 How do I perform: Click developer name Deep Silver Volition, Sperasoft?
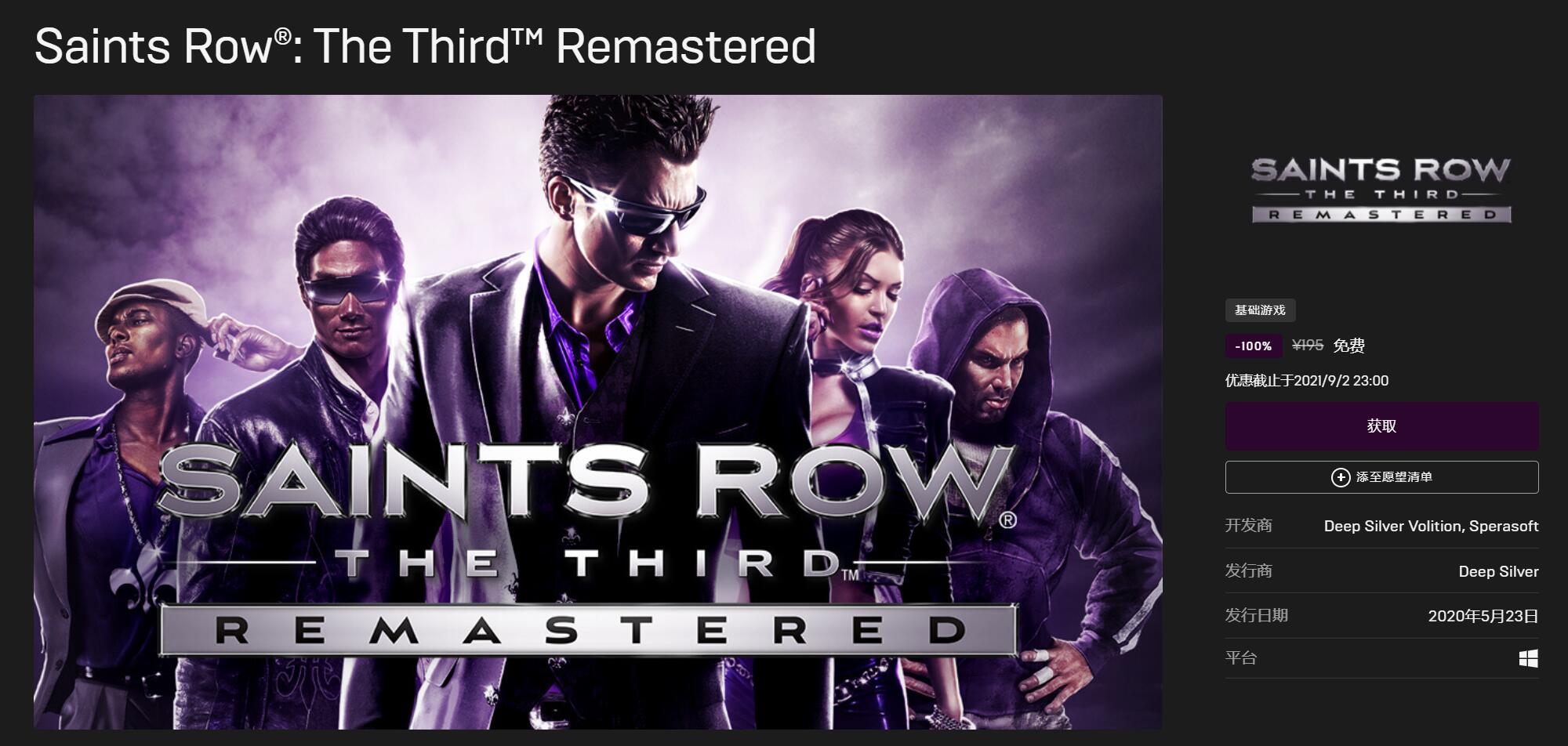click(1431, 526)
